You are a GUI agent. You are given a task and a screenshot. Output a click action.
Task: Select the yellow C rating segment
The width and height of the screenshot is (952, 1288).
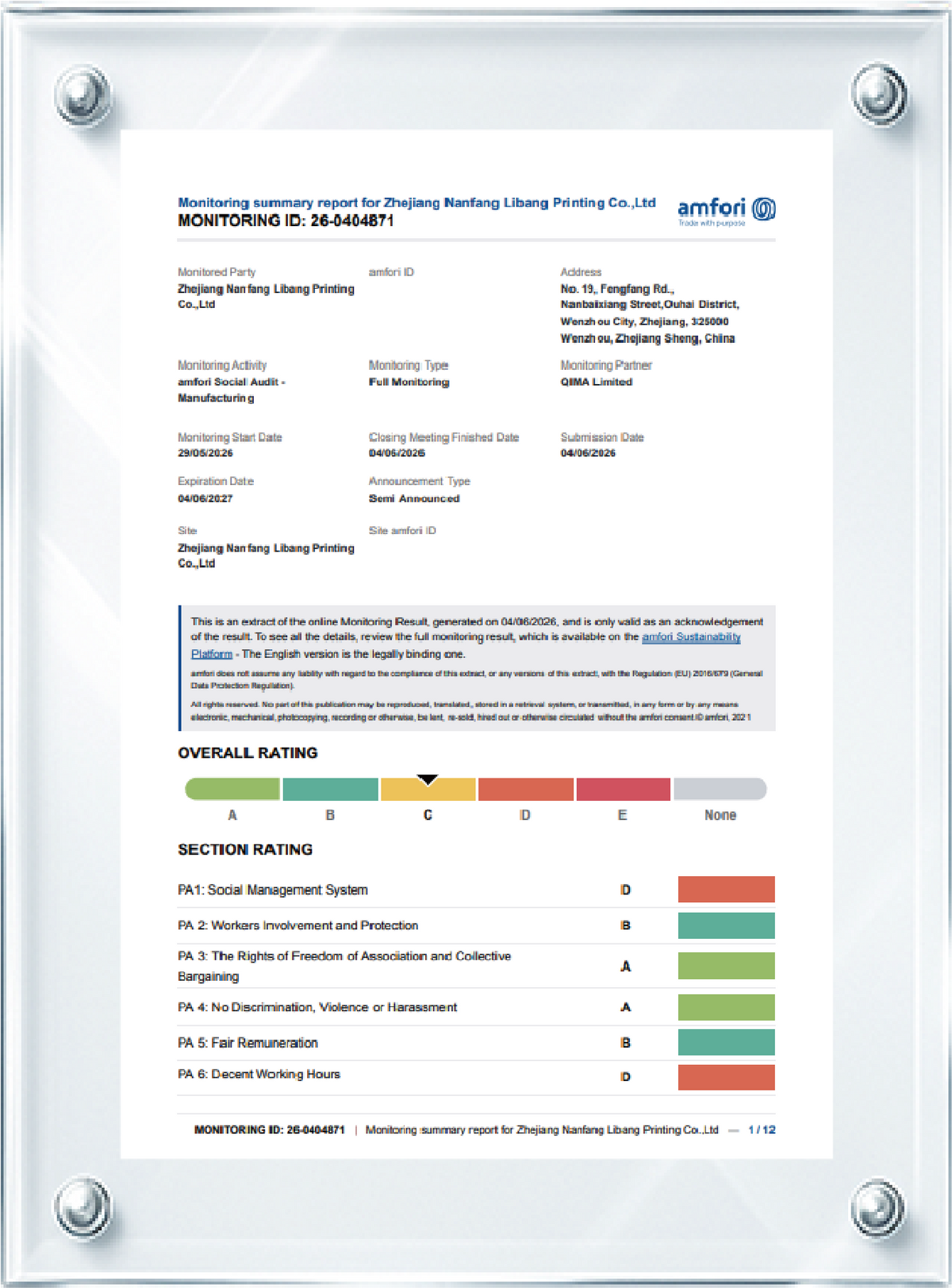tap(428, 789)
